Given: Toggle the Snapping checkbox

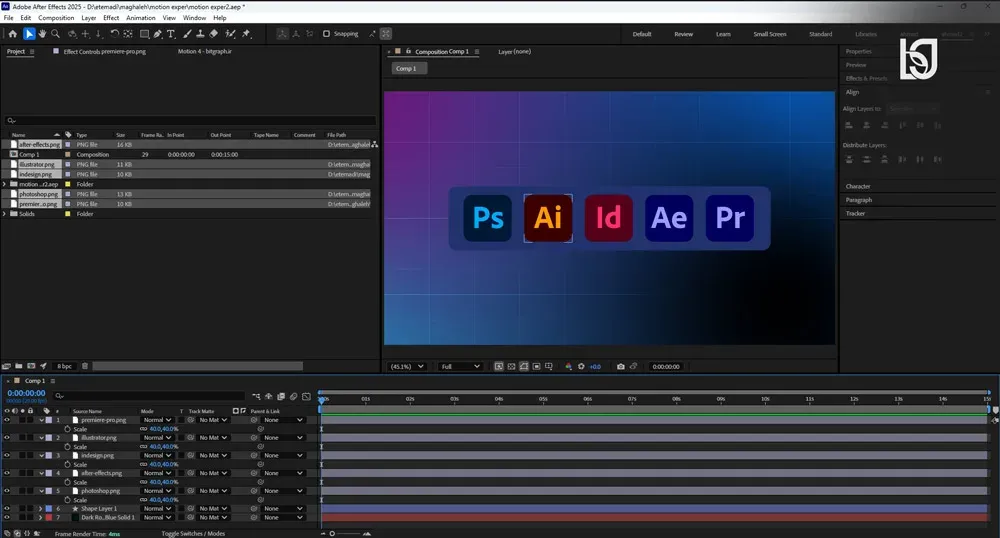Looking at the screenshot, I should [x=327, y=34].
